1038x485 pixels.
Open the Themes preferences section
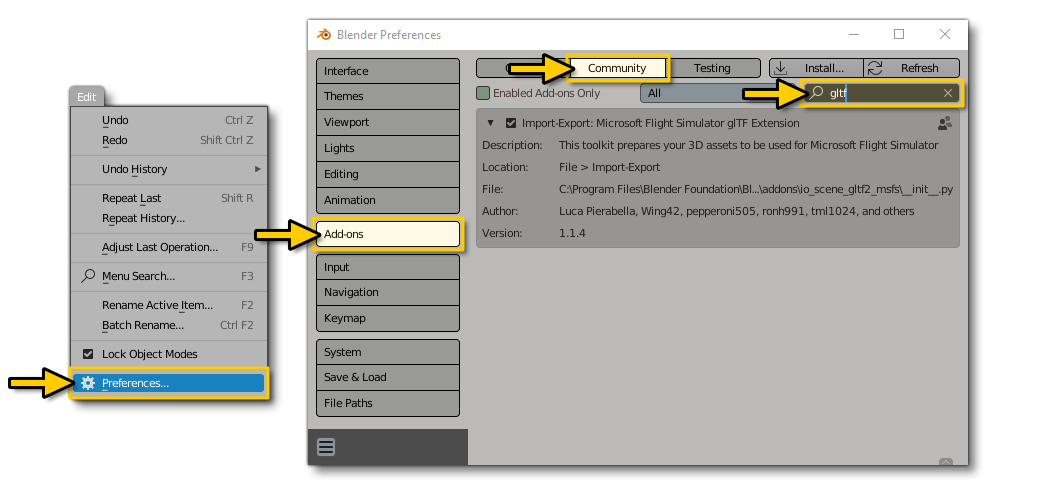tap(388, 96)
